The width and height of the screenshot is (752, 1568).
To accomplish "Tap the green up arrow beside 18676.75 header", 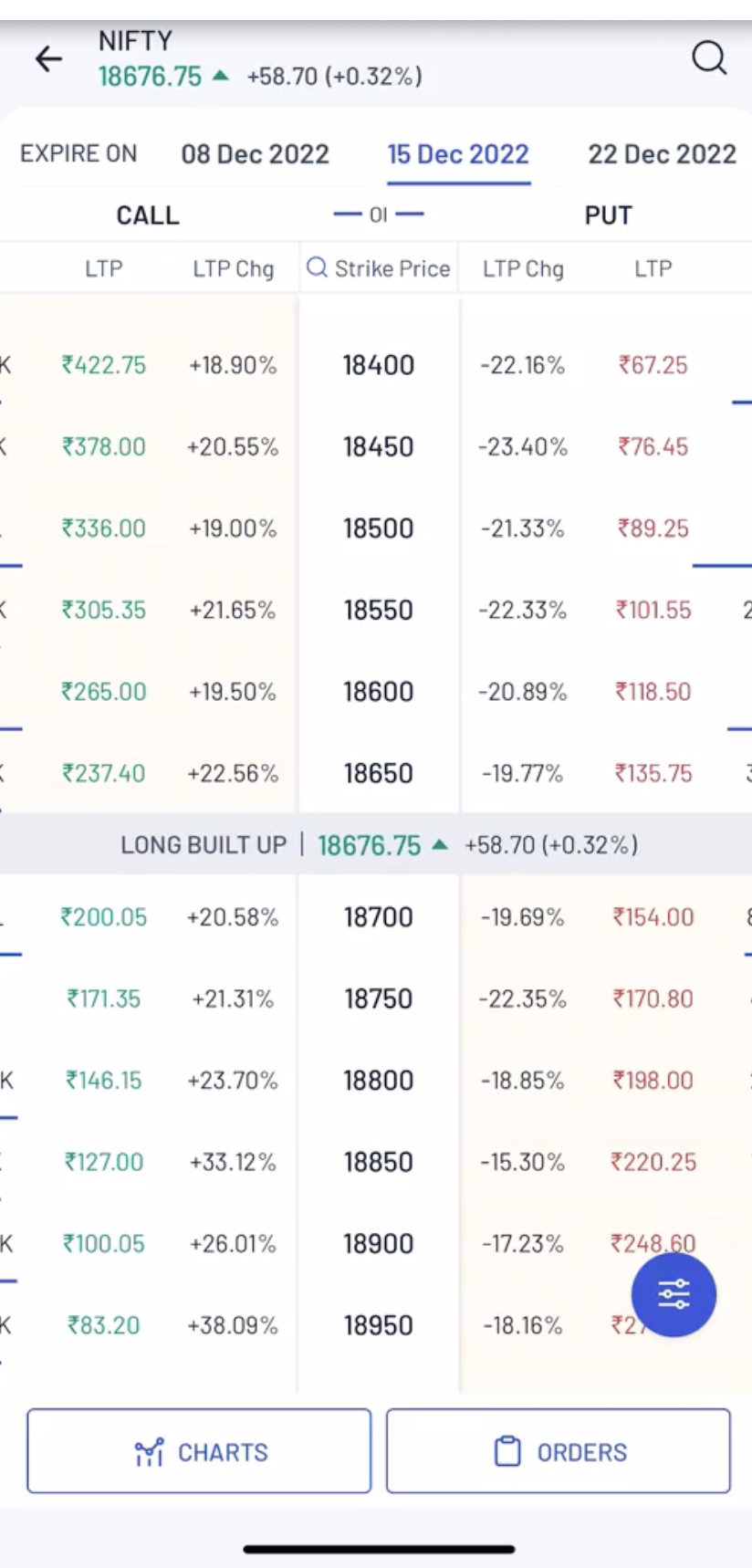I will coord(220,76).
